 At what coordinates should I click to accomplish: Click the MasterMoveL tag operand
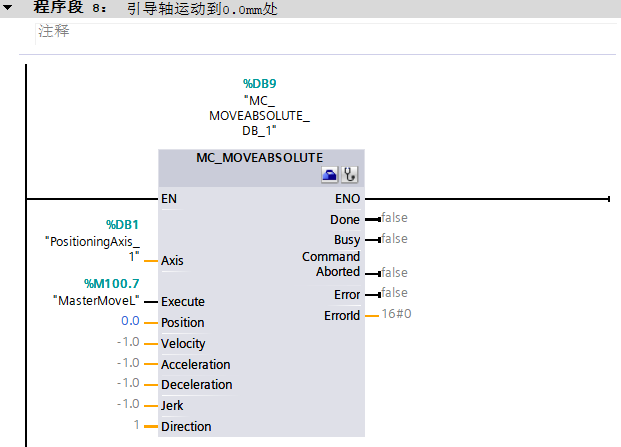95,300
